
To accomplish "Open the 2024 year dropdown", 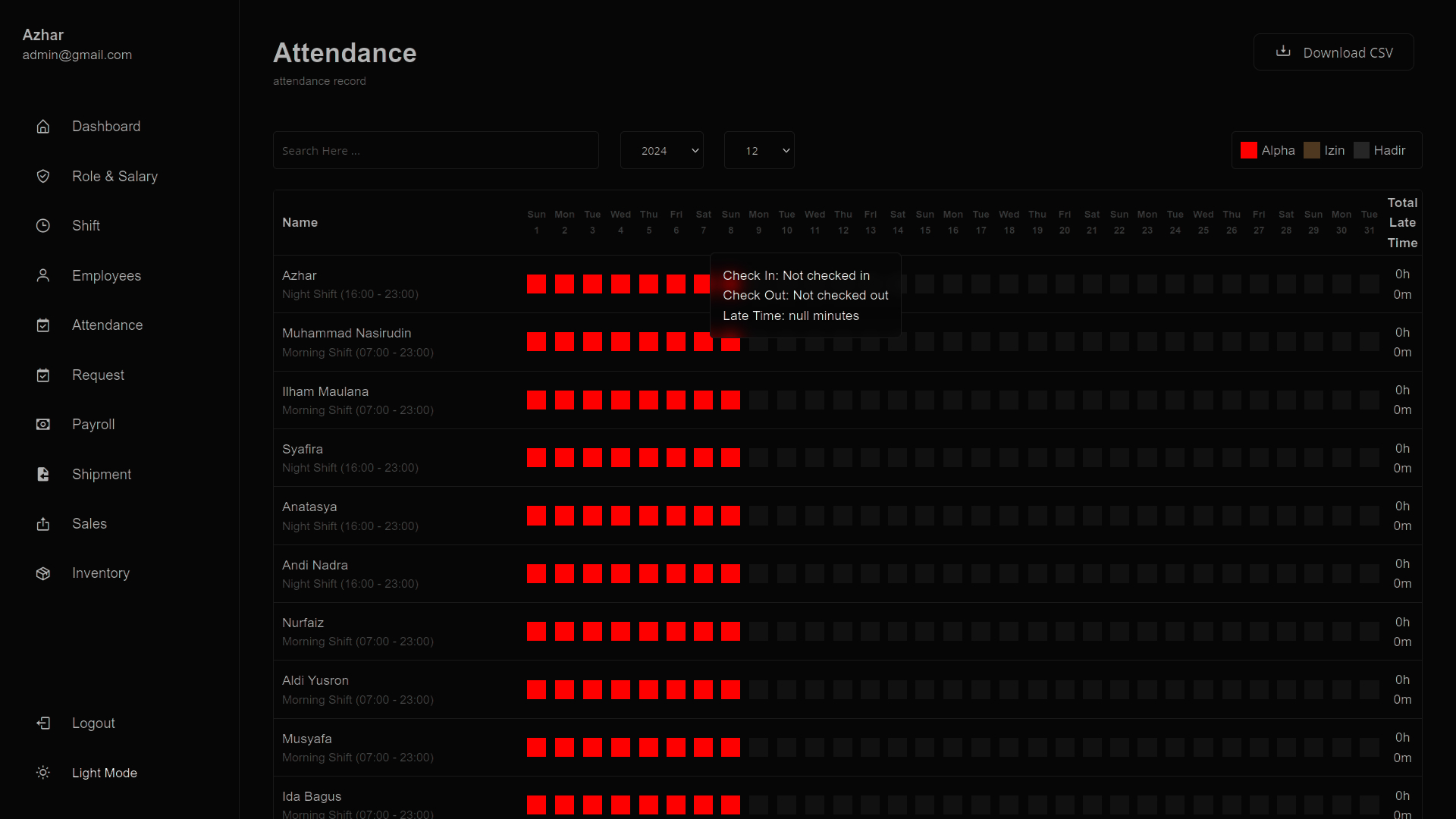I will point(661,150).
